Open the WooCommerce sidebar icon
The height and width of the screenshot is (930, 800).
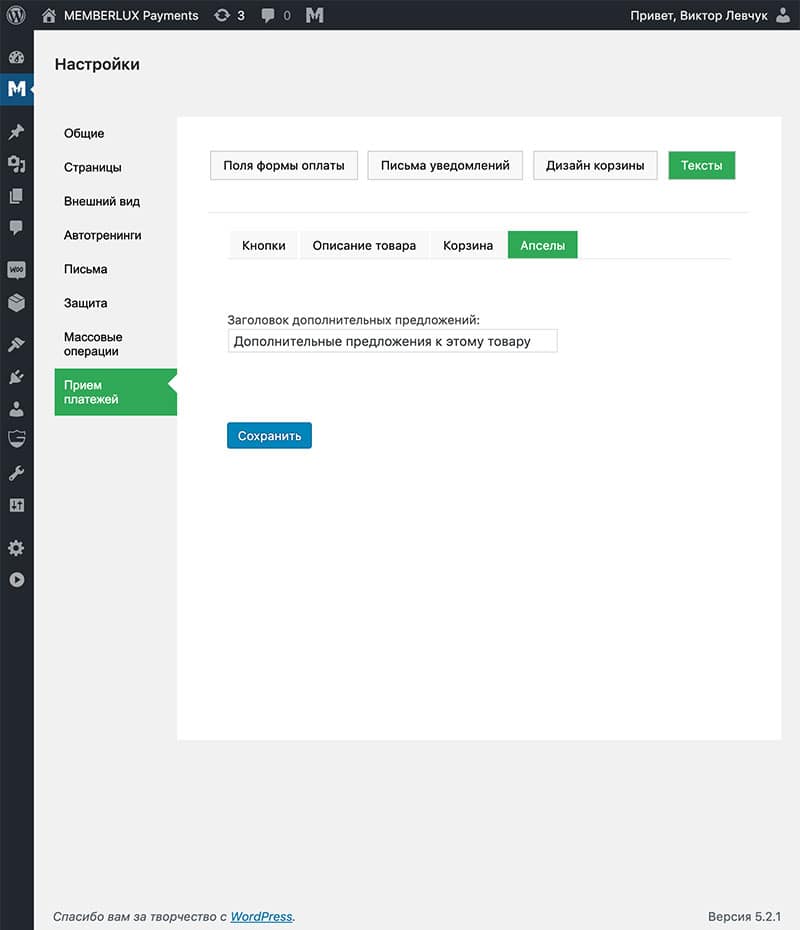pos(16,270)
